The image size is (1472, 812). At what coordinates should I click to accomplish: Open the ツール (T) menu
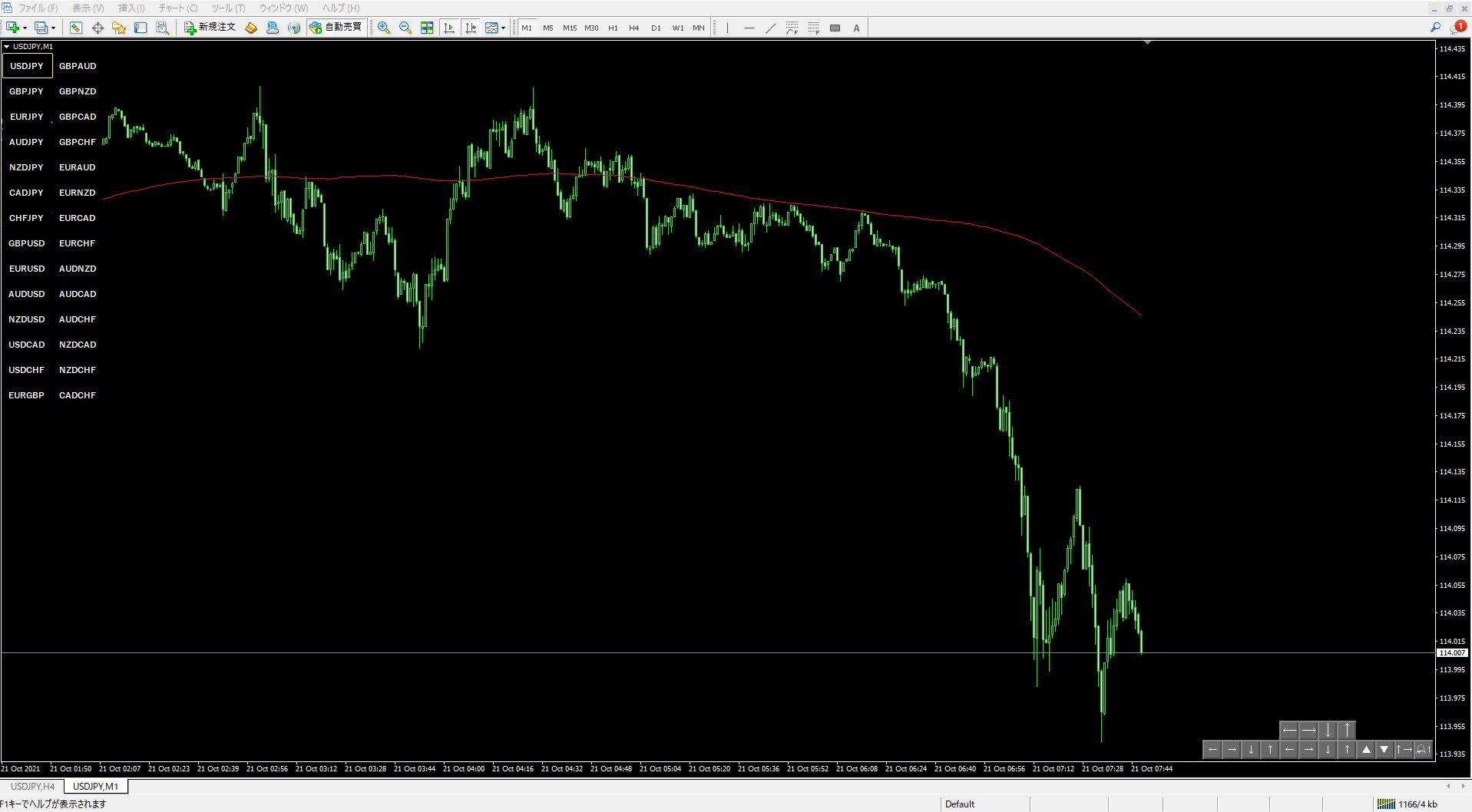(x=228, y=8)
